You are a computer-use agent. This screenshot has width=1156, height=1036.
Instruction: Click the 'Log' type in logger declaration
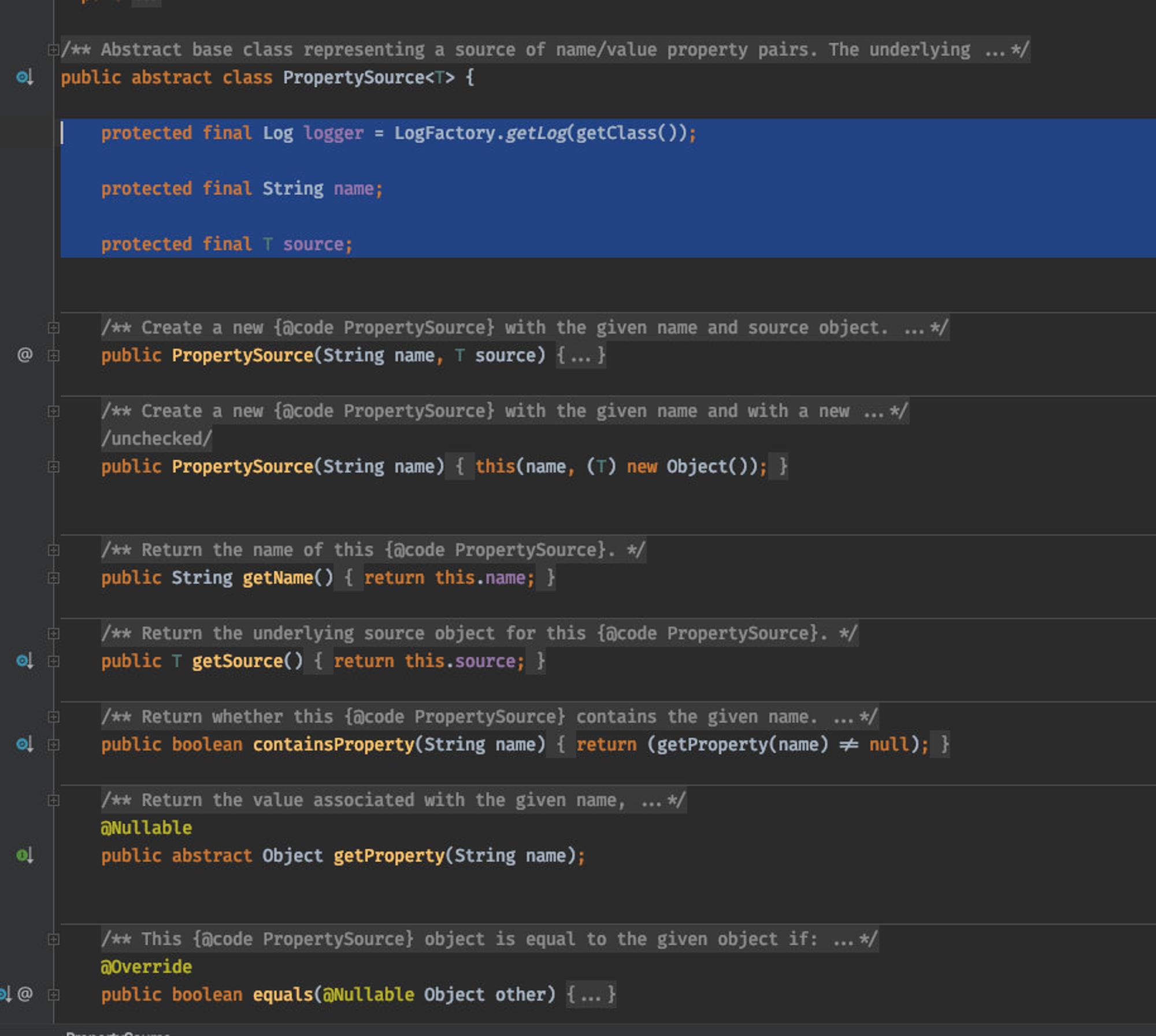point(278,133)
